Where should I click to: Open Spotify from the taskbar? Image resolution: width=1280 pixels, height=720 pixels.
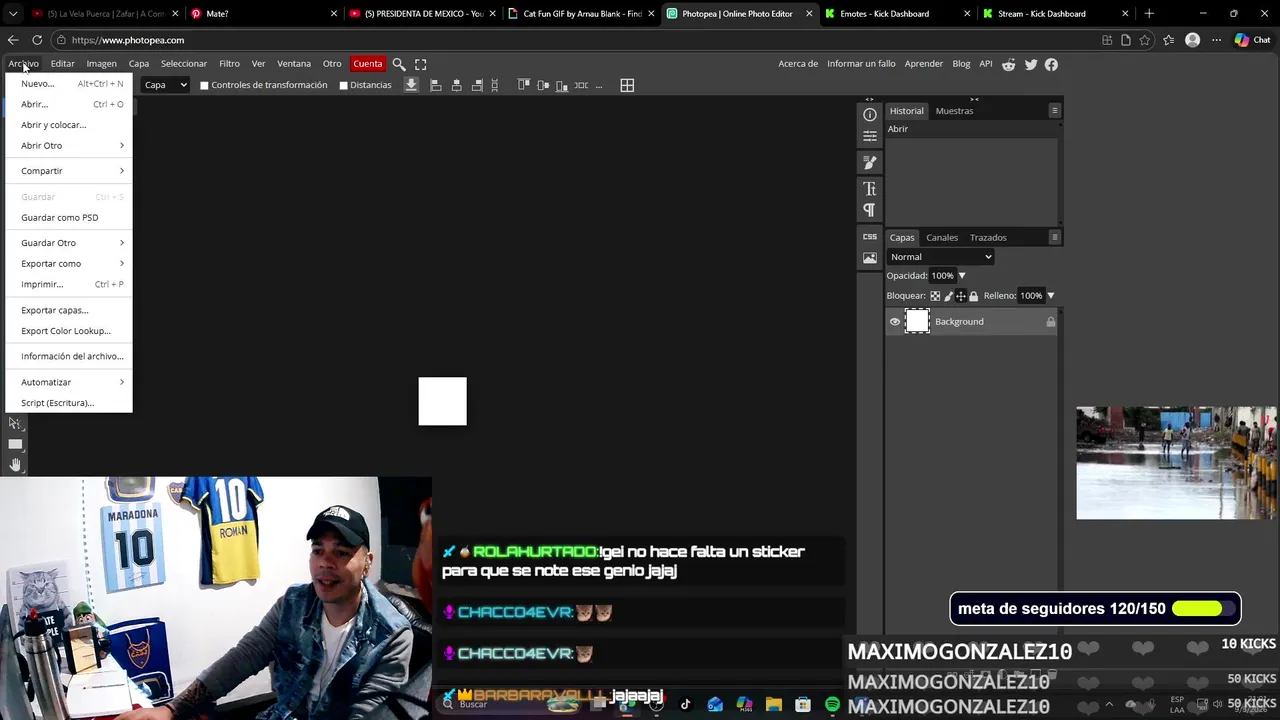pos(832,704)
